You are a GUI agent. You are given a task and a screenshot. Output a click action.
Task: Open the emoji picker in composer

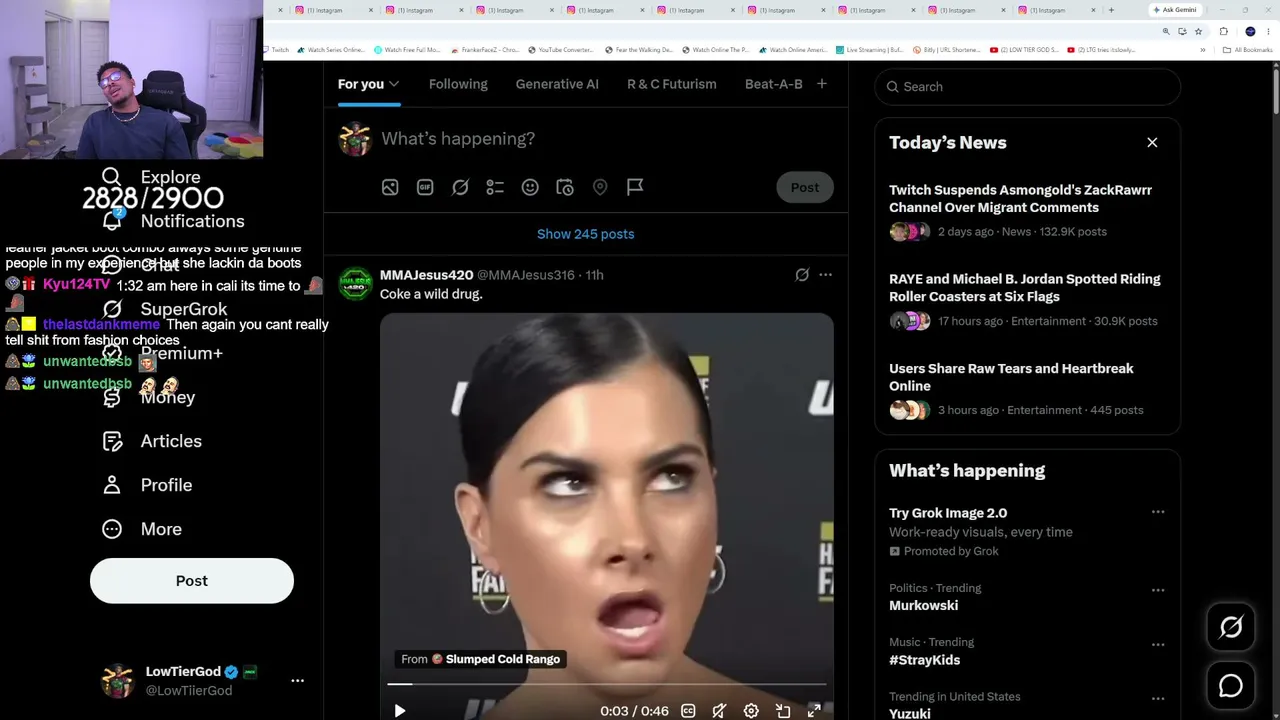530,187
